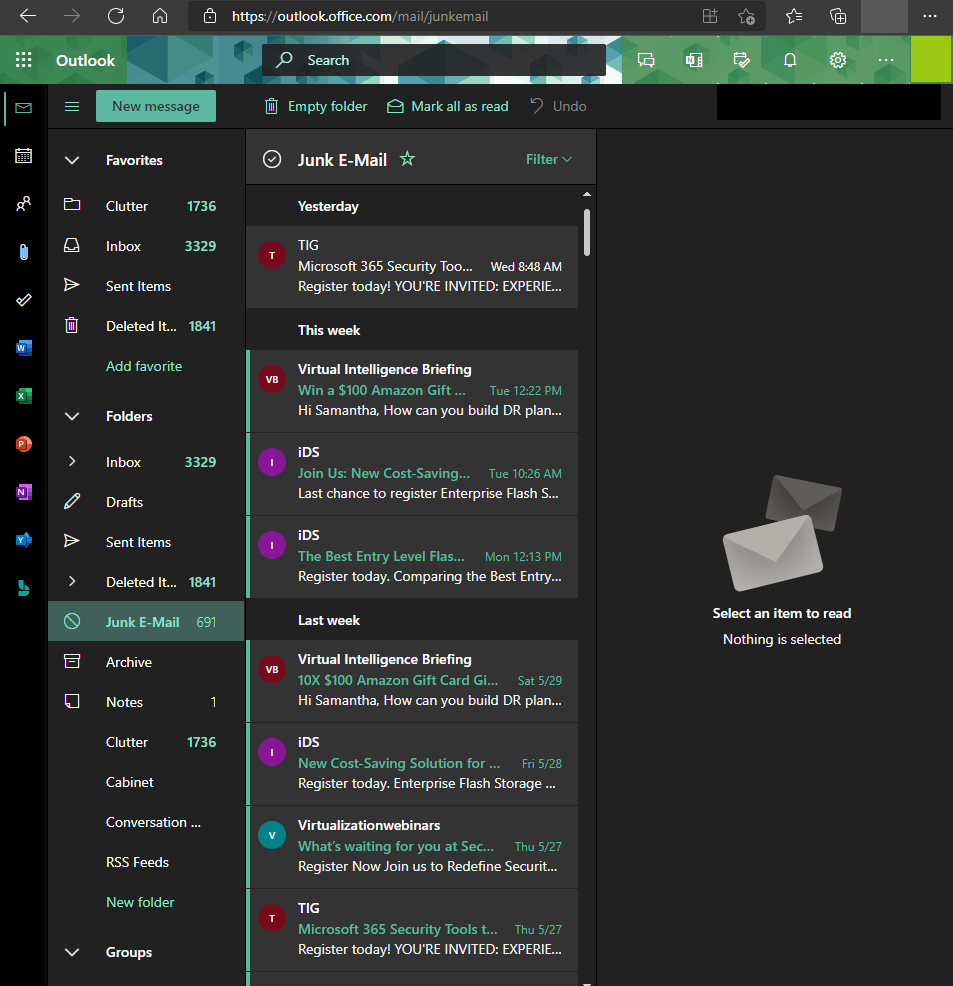Toggle the navigation pane hamburger button
The height and width of the screenshot is (986, 953).
72,106
